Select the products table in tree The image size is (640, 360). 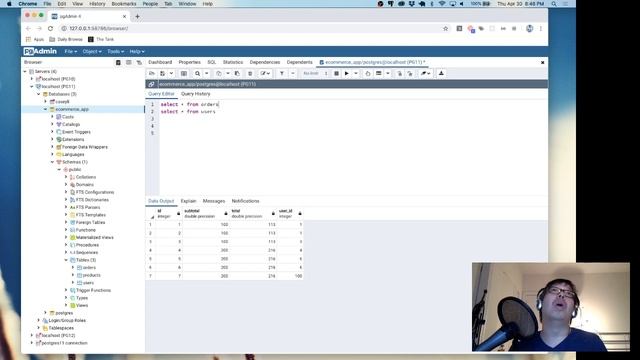pyautogui.click(x=91, y=275)
